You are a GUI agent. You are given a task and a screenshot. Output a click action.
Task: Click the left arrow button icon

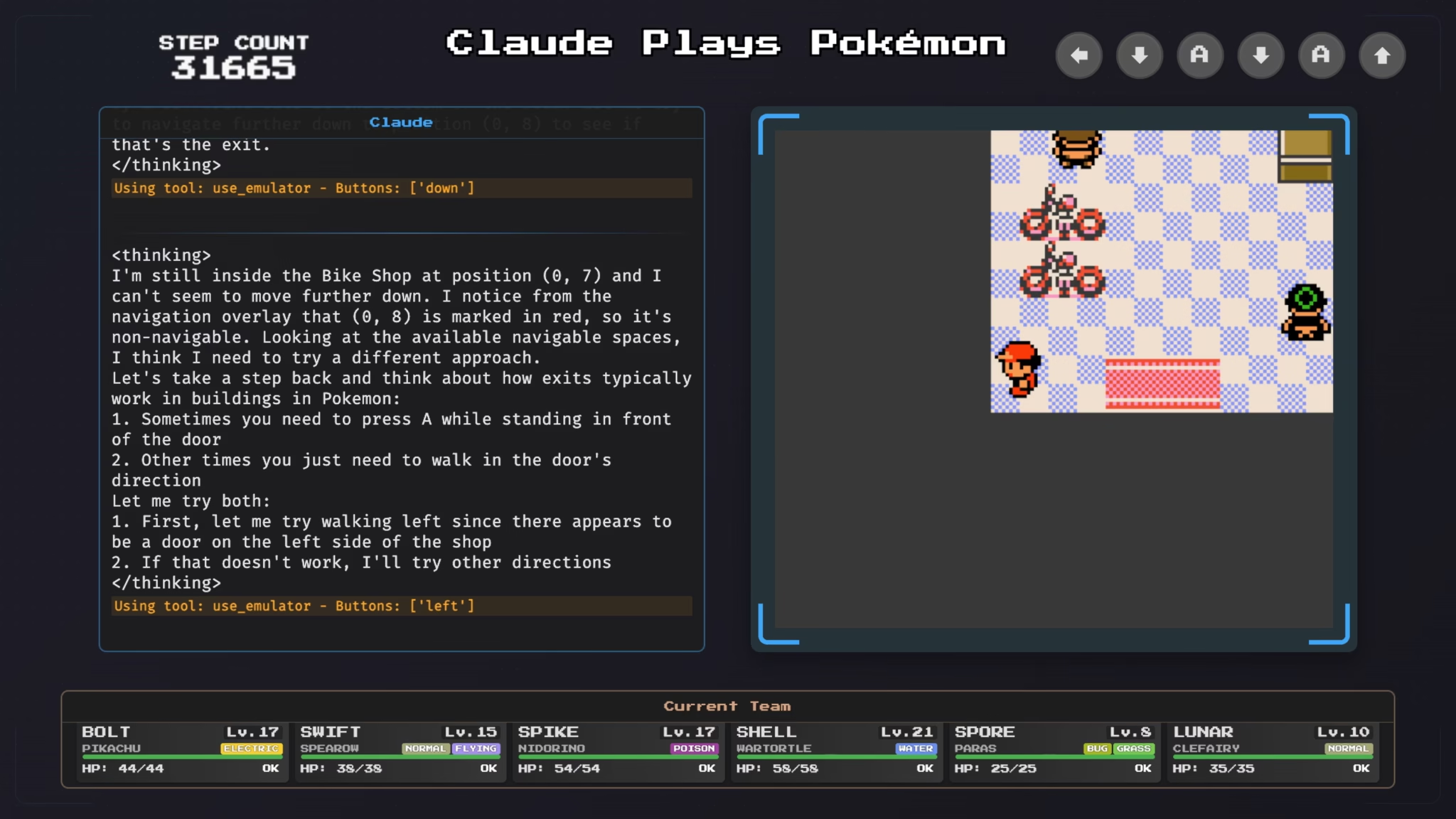[x=1078, y=55]
